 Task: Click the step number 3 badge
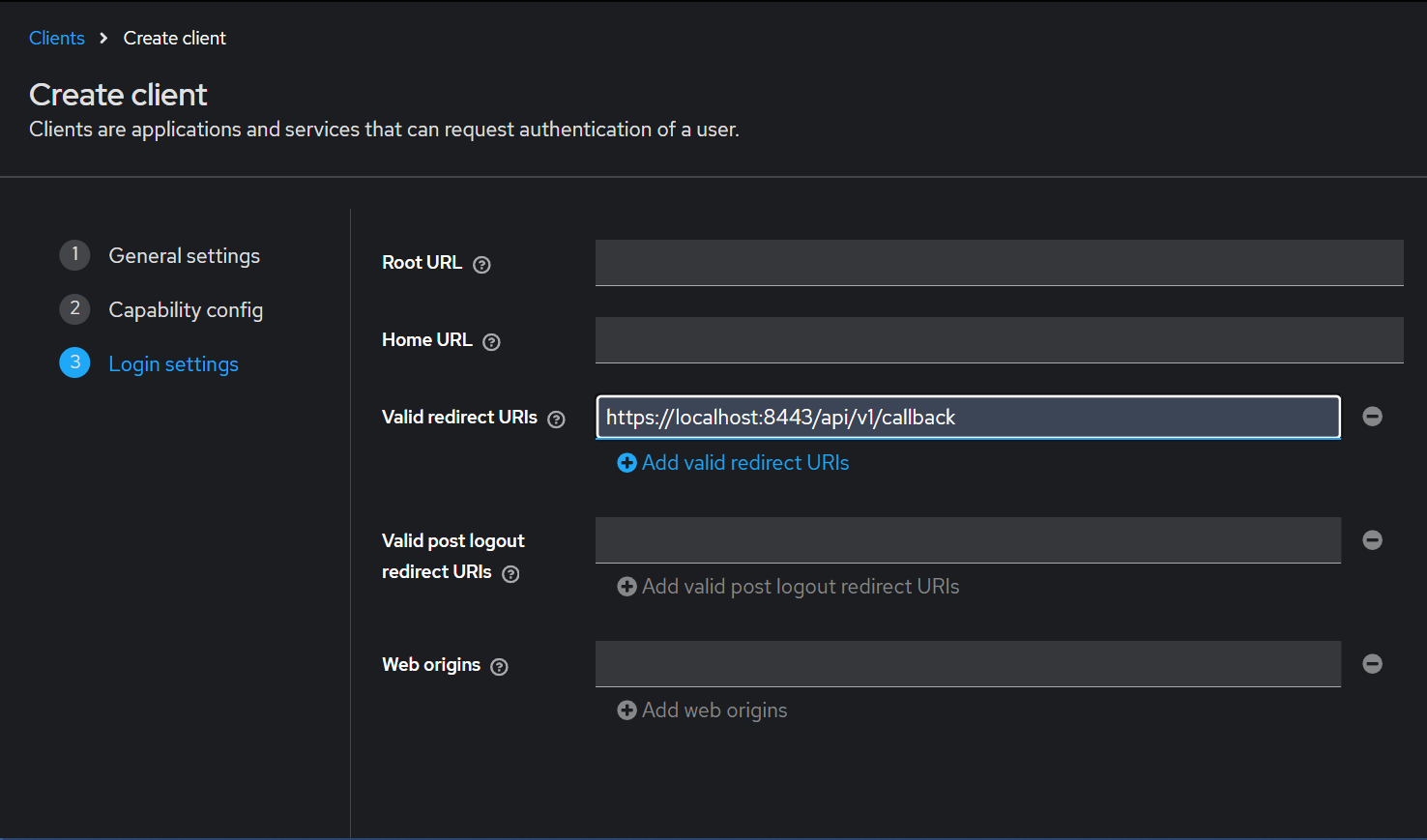tap(74, 362)
